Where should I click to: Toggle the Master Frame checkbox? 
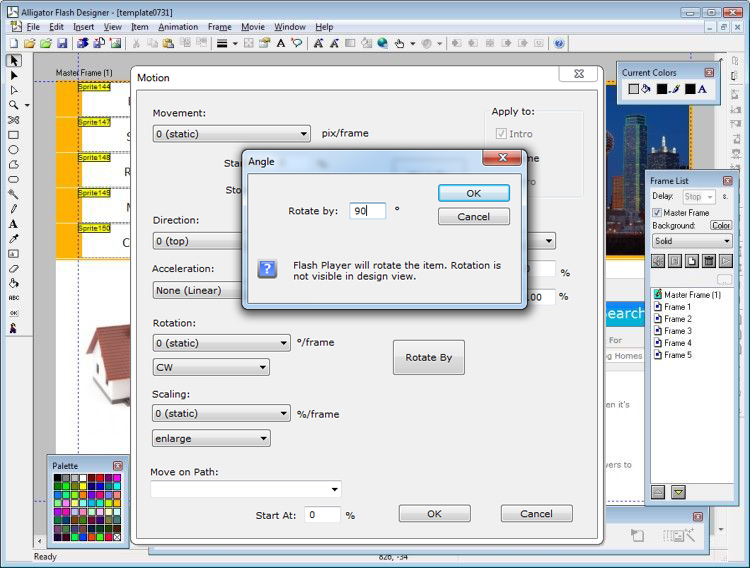(657, 212)
